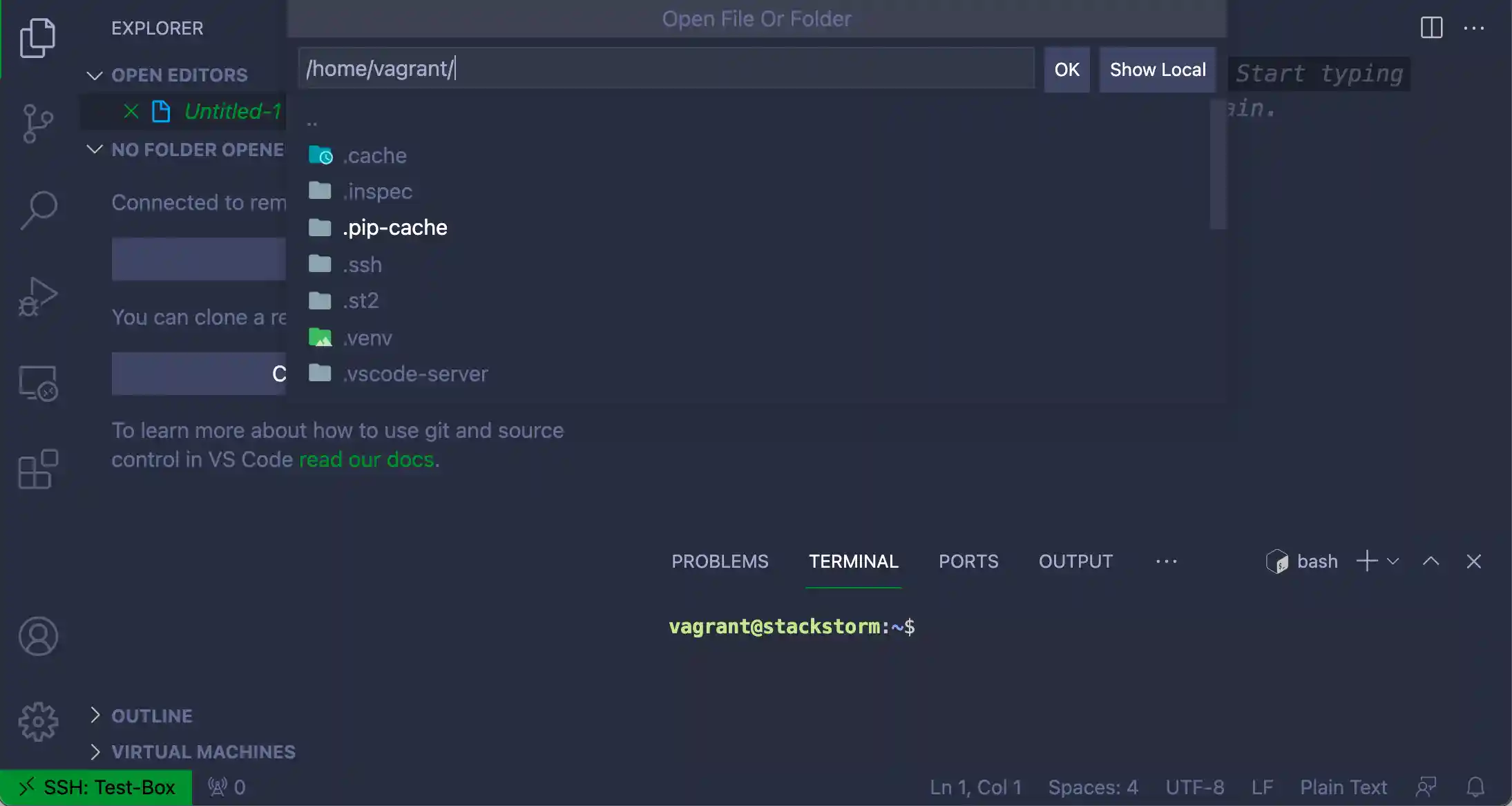Viewport: 1512px width, 806px height.
Task: Open the terminal profile dropdown arrow
Action: tap(1393, 561)
